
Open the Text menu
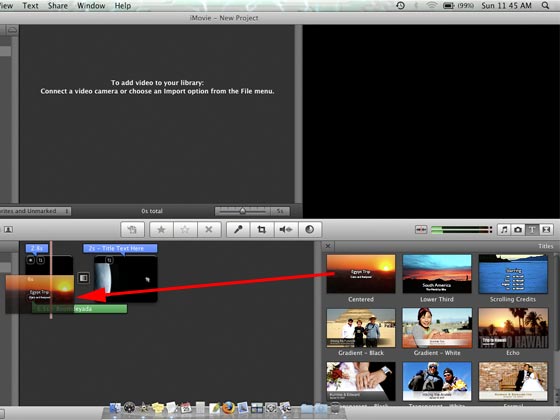tap(30, 6)
